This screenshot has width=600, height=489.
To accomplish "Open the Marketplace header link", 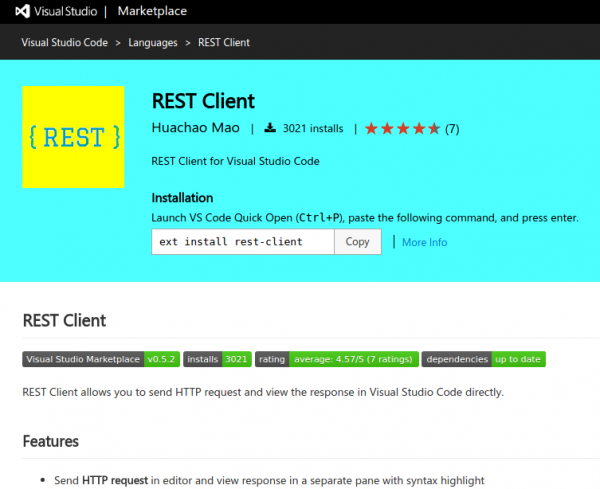I will (x=152, y=11).
